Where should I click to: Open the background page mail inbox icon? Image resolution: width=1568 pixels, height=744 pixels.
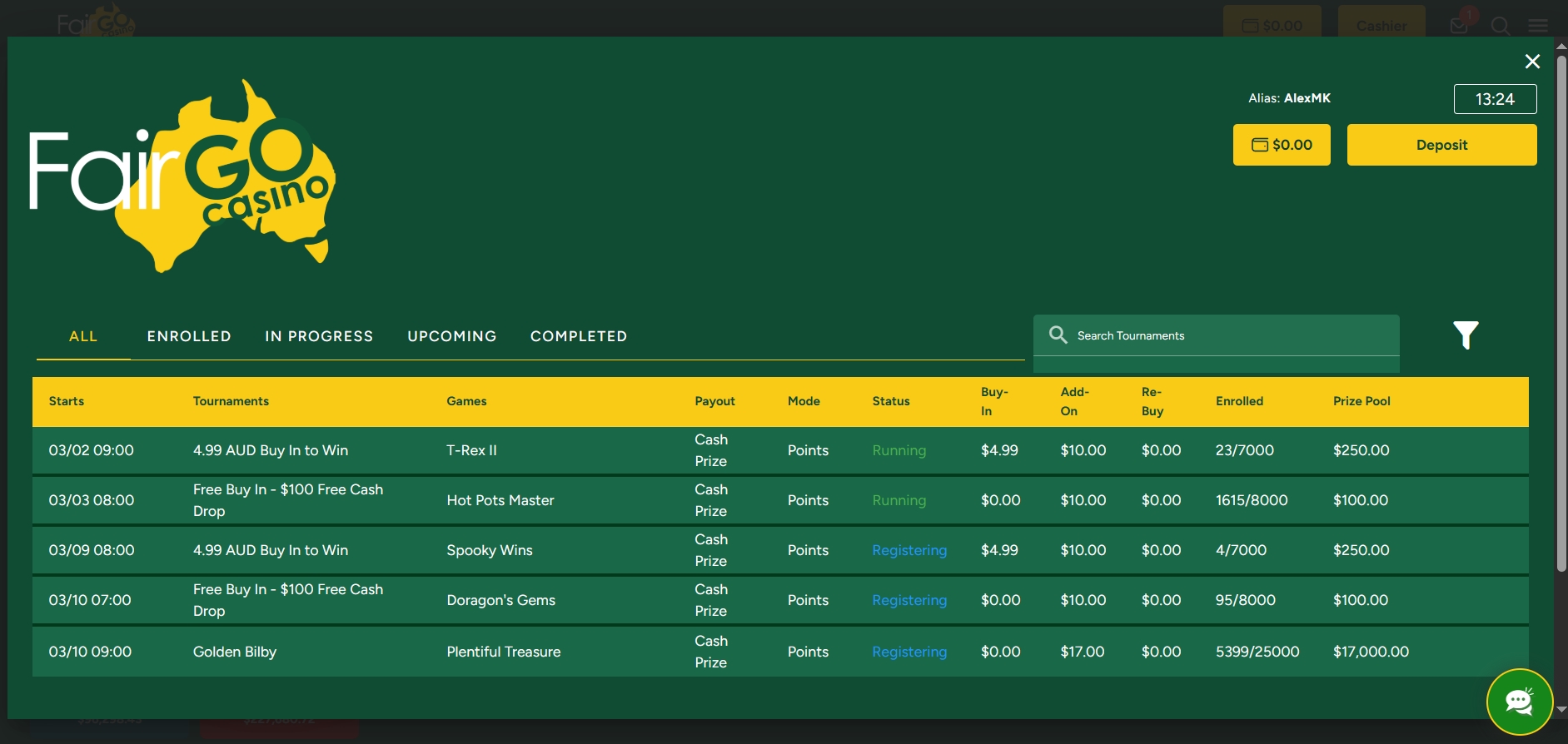(x=1459, y=25)
